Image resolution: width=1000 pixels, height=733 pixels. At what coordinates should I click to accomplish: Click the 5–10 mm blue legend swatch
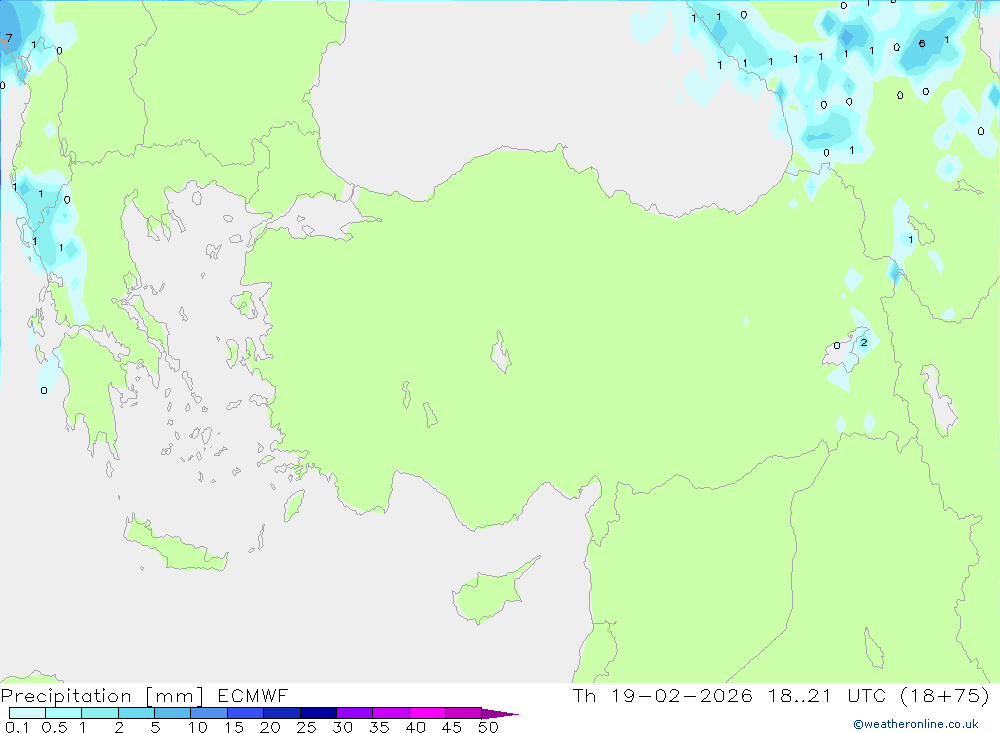pos(173,713)
